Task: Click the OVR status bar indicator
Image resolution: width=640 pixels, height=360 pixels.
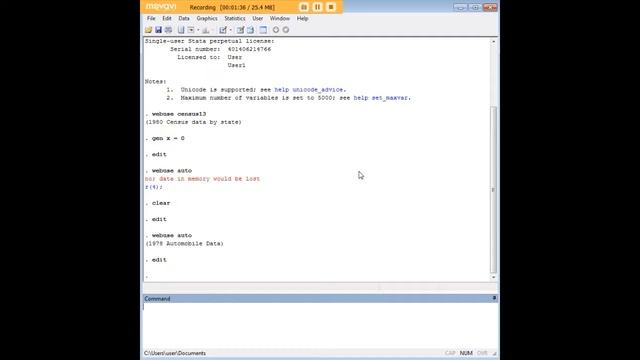Action: [x=482, y=353]
